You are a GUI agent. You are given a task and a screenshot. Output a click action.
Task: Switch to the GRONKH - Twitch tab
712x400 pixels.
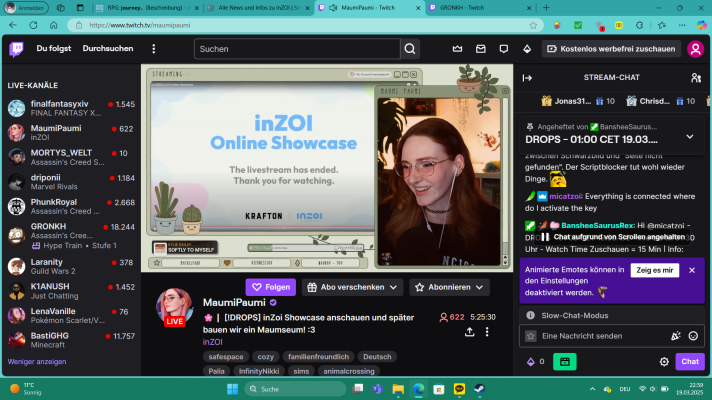click(x=480, y=8)
